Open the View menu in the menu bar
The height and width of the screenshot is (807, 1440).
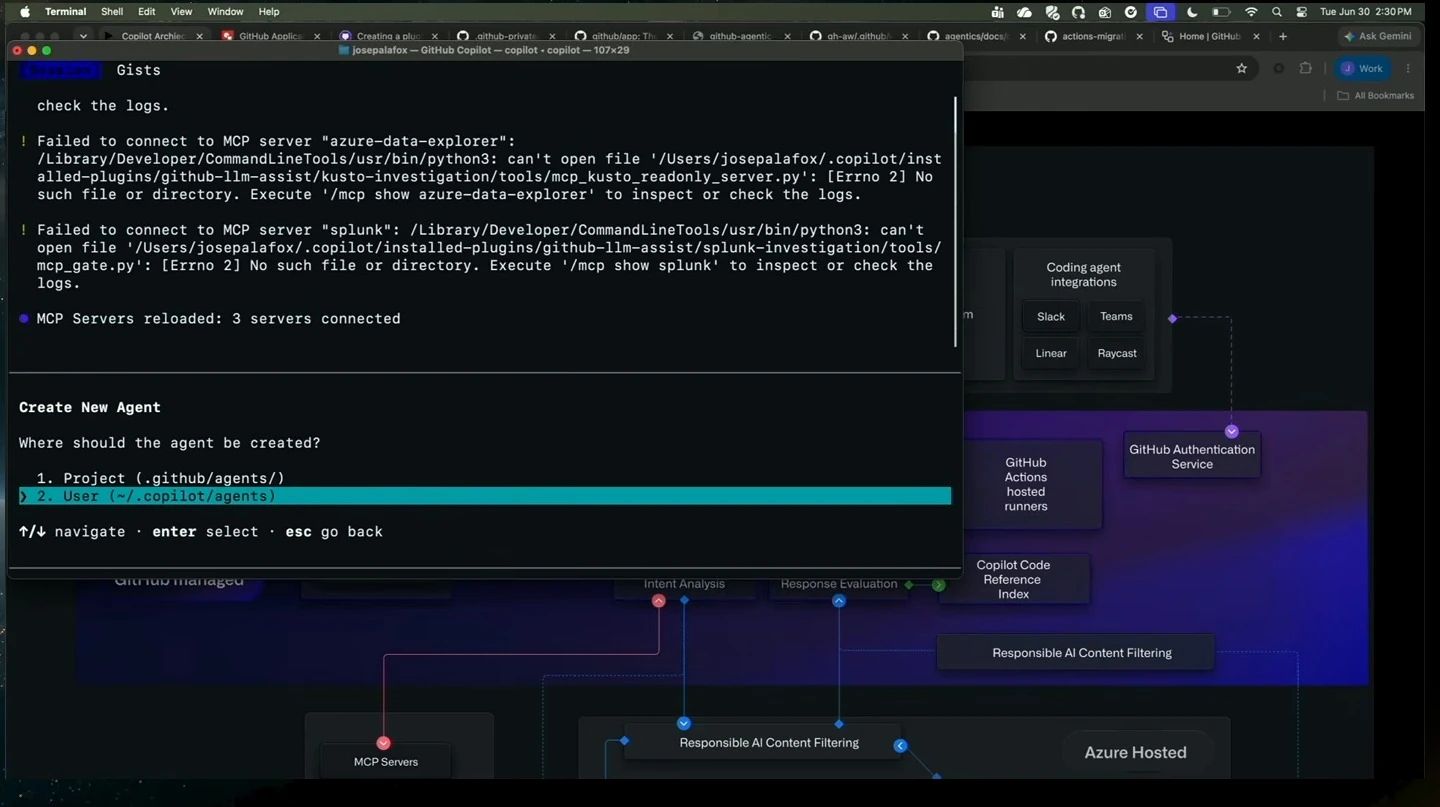181,11
